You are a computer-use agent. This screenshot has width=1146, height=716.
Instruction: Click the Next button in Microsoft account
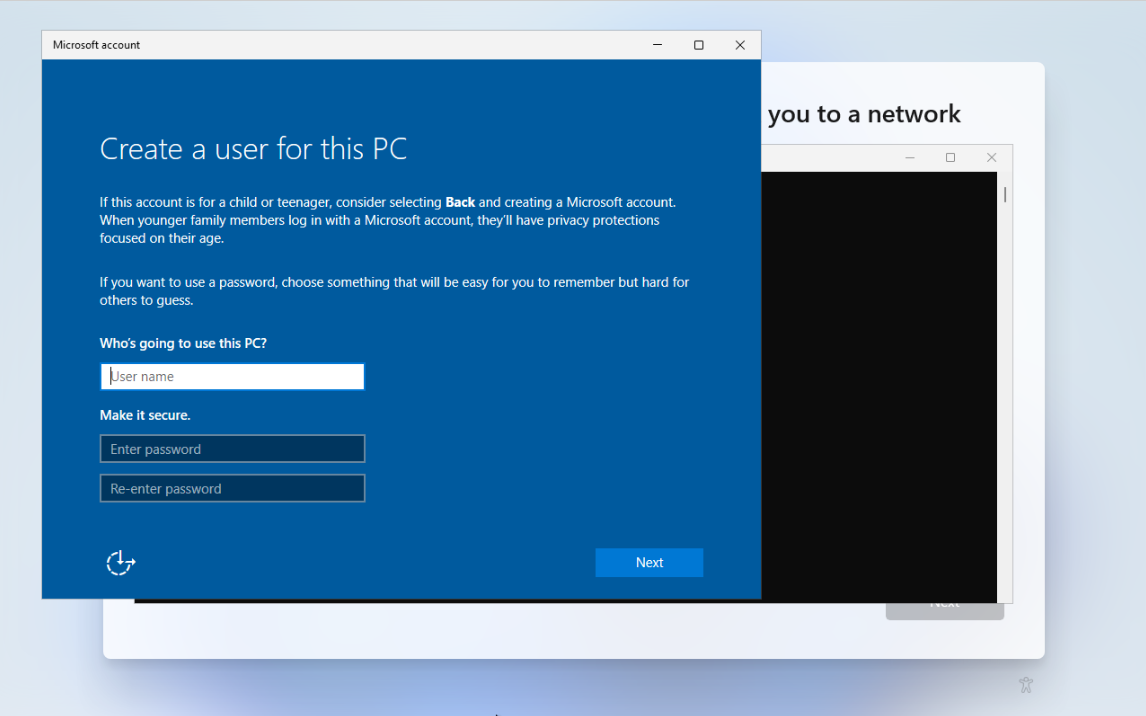tap(649, 563)
